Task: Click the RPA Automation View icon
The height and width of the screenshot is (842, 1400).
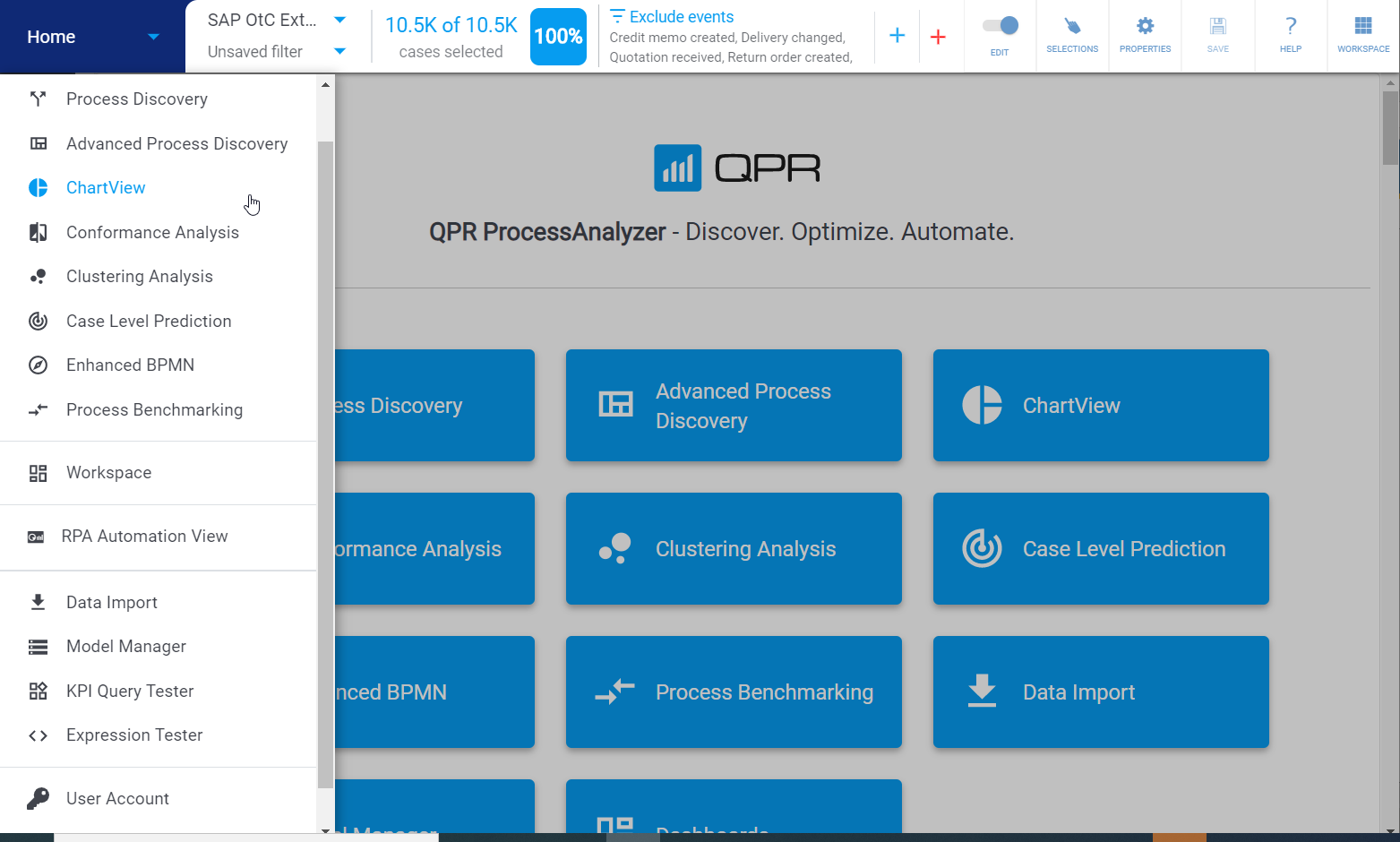Action: click(36, 537)
